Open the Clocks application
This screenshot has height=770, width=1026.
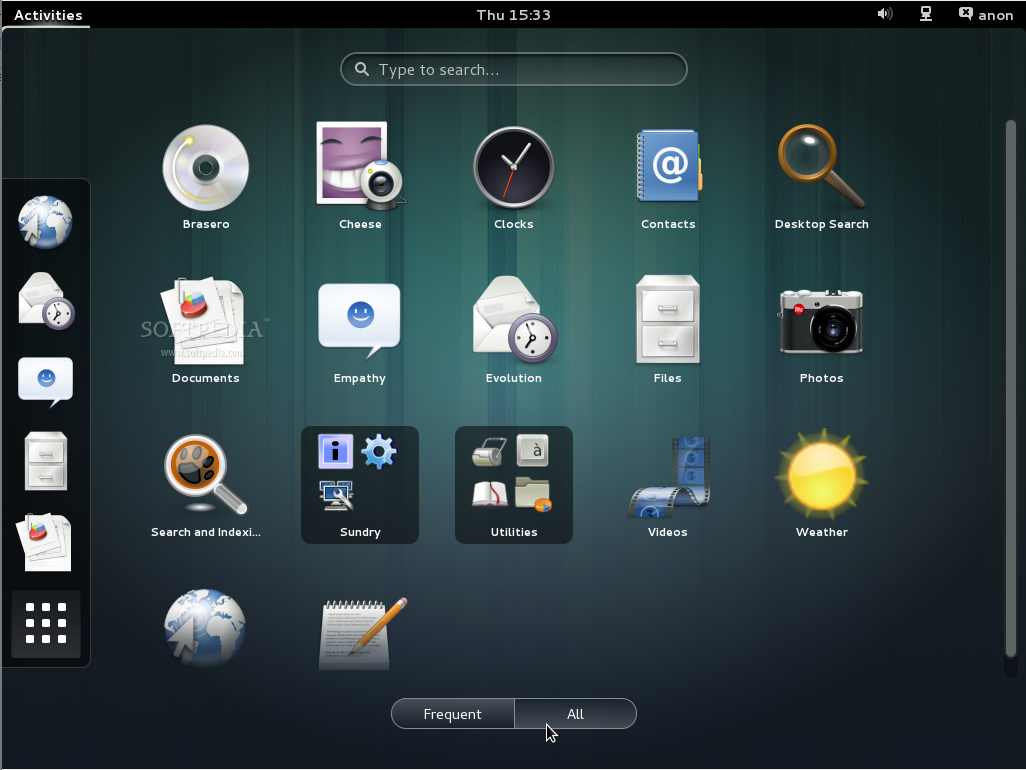(514, 177)
